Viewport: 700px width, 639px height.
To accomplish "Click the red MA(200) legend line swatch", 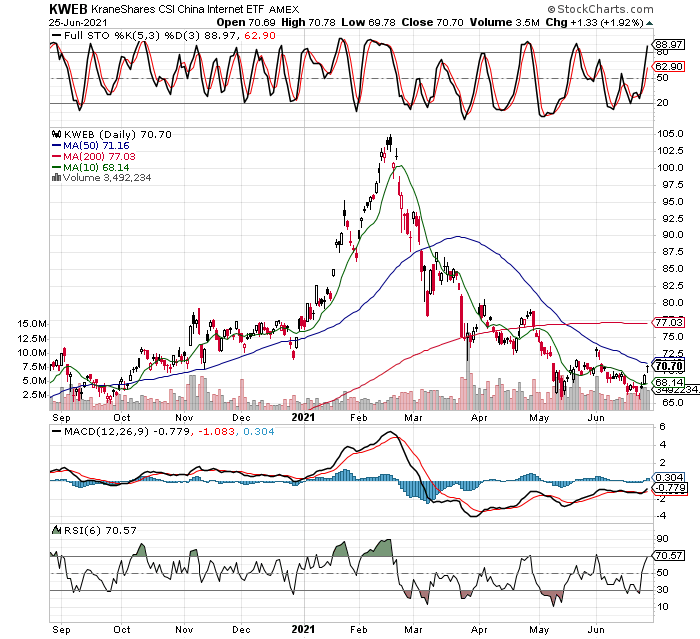I will [56, 156].
